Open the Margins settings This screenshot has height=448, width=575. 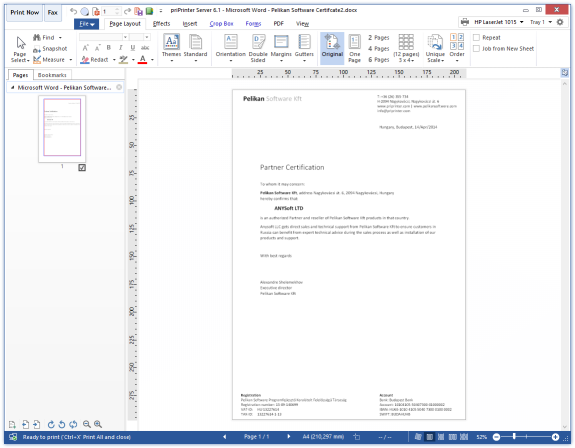click(x=281, y=48)
